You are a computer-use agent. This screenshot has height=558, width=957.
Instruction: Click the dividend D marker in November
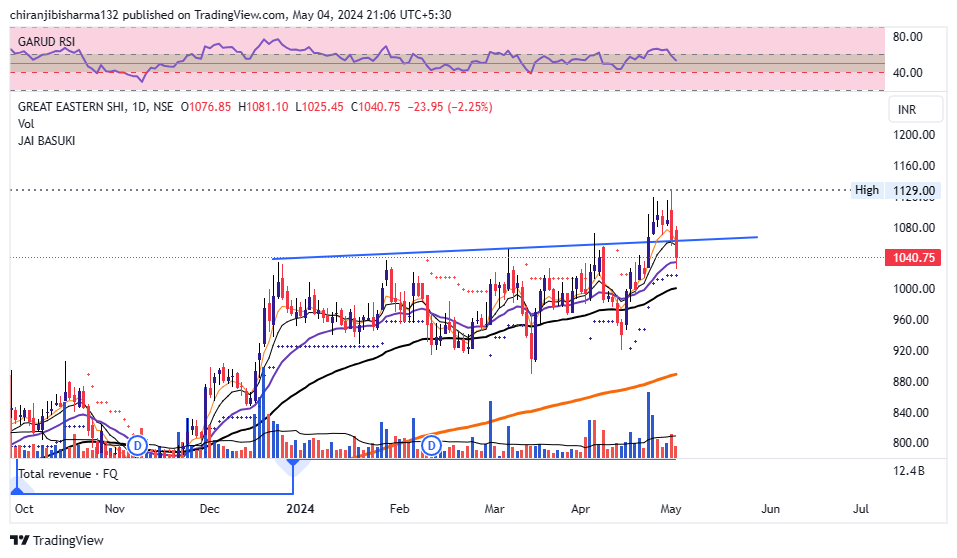click(x=138, y=446)
